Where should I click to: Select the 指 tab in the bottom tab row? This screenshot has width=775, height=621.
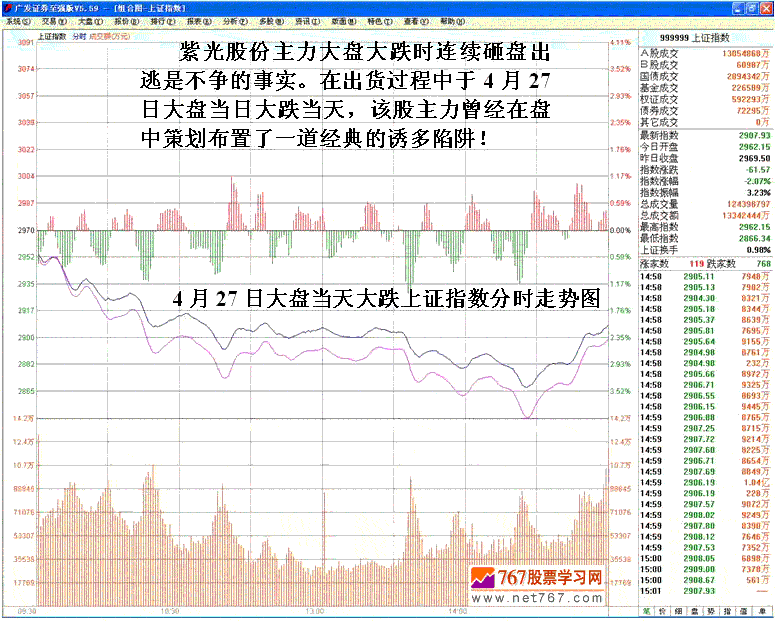tap(727, 609)
